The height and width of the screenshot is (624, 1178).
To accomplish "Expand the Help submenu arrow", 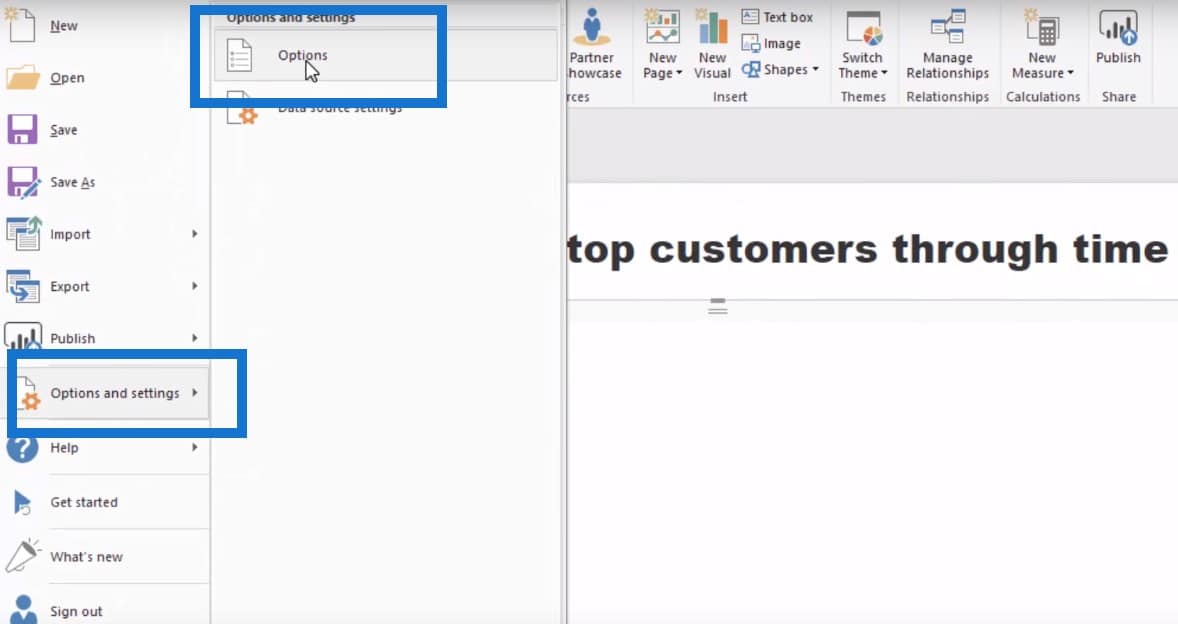I will point(195,447).
